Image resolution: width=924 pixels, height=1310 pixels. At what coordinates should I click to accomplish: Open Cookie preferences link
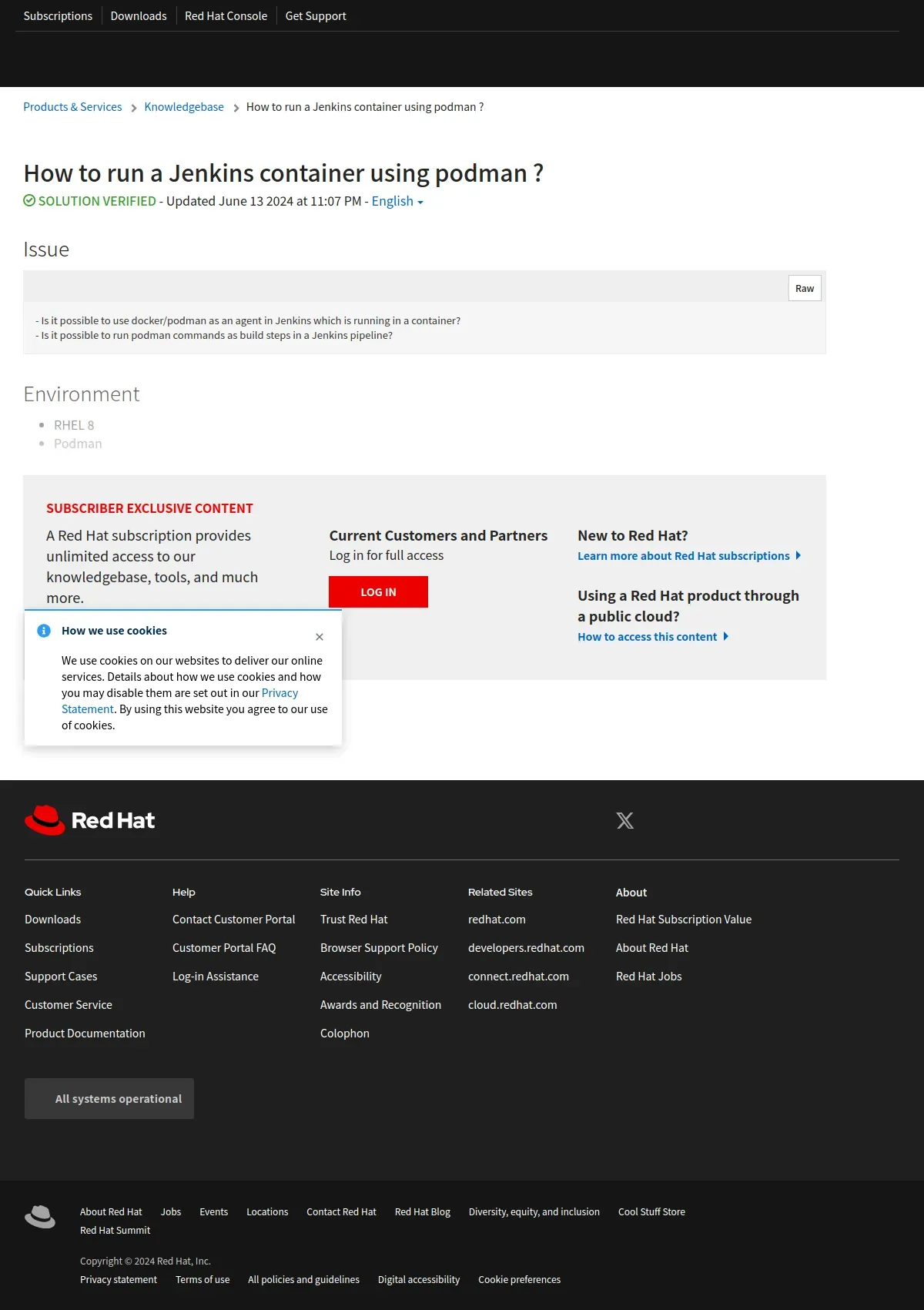[520, 1280]
